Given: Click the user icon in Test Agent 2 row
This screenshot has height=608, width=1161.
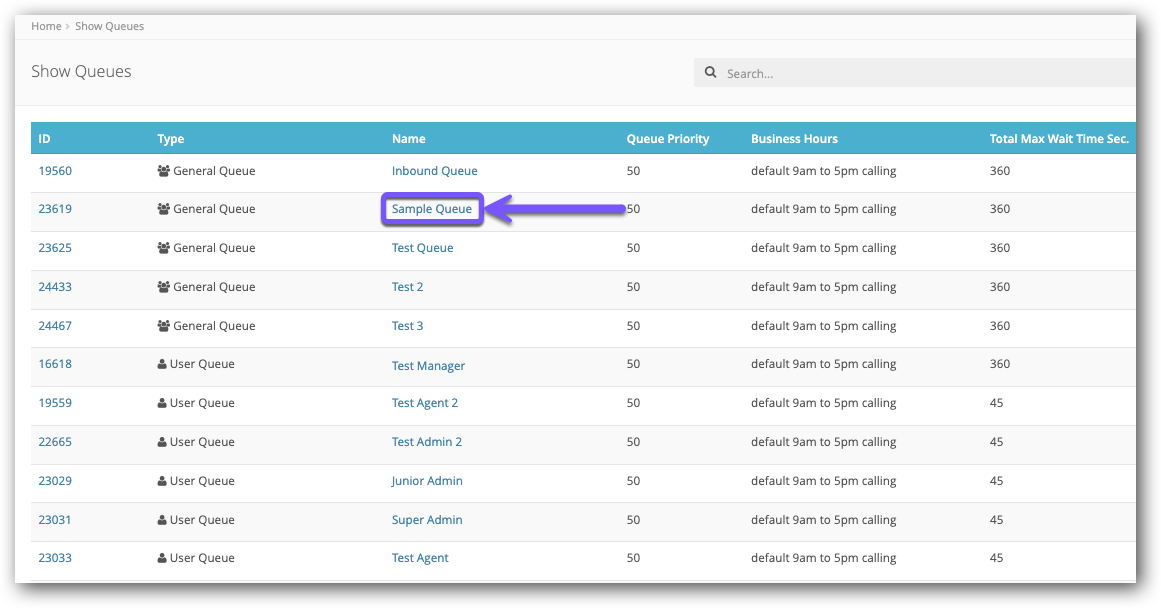Looking at the screenshot, I should [x=162, y=404].
